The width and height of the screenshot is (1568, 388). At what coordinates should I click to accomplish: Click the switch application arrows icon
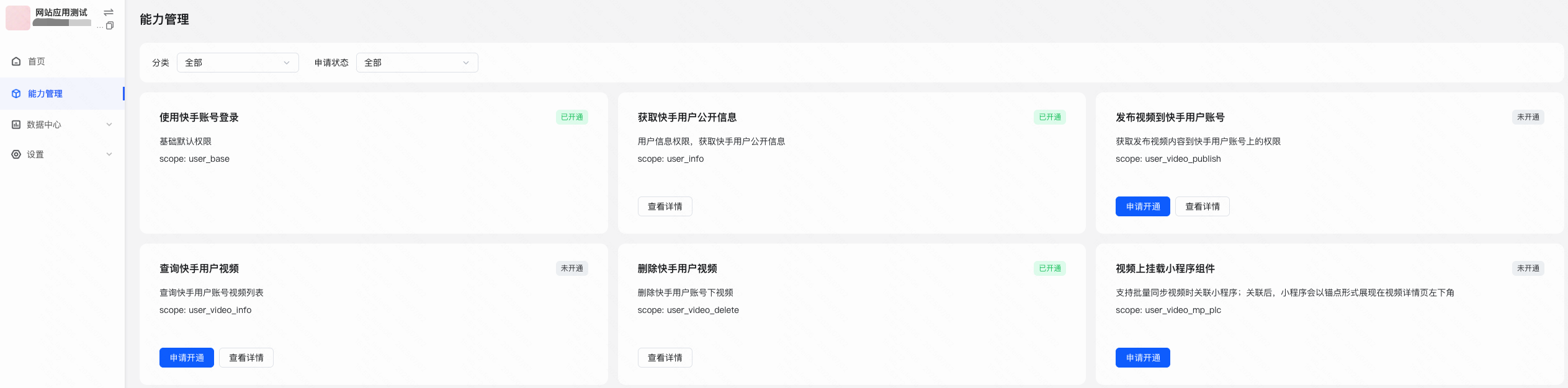point(109,12)
